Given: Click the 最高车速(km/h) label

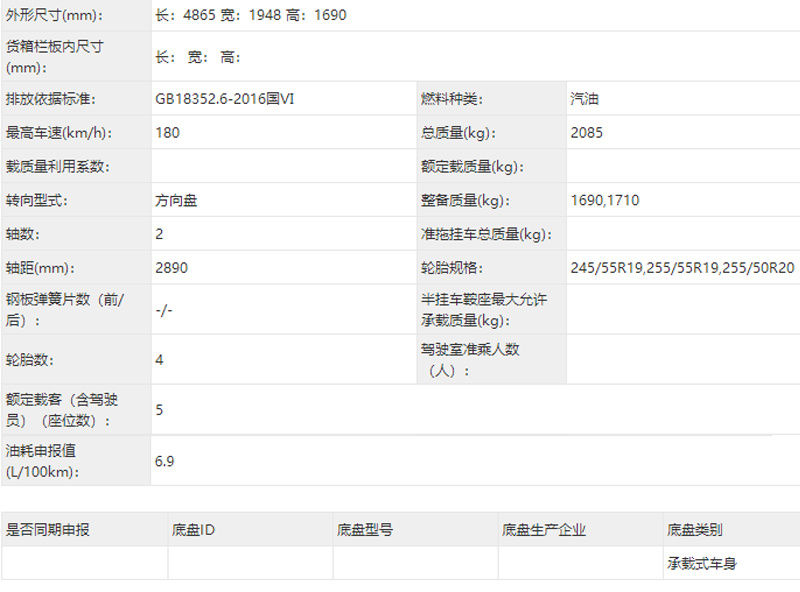Looking at the screenshot, I should 59,133.
